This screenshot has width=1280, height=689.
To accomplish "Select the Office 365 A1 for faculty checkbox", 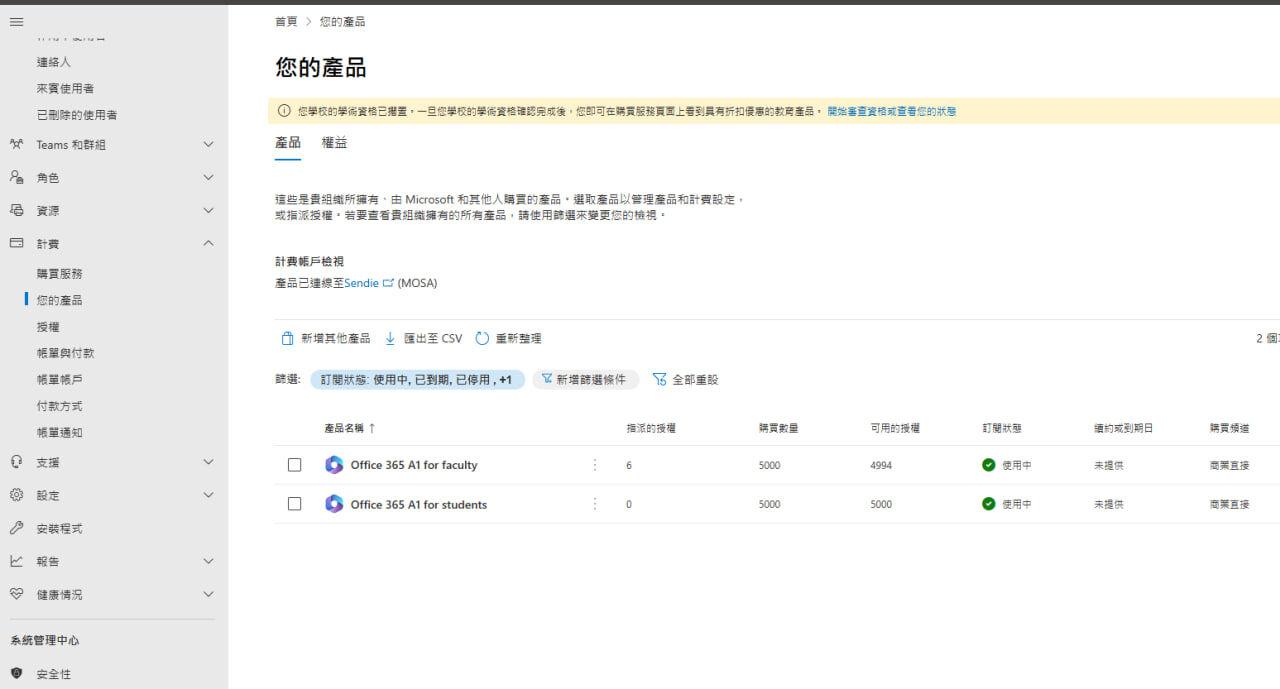I will click(x=294, y=465).
